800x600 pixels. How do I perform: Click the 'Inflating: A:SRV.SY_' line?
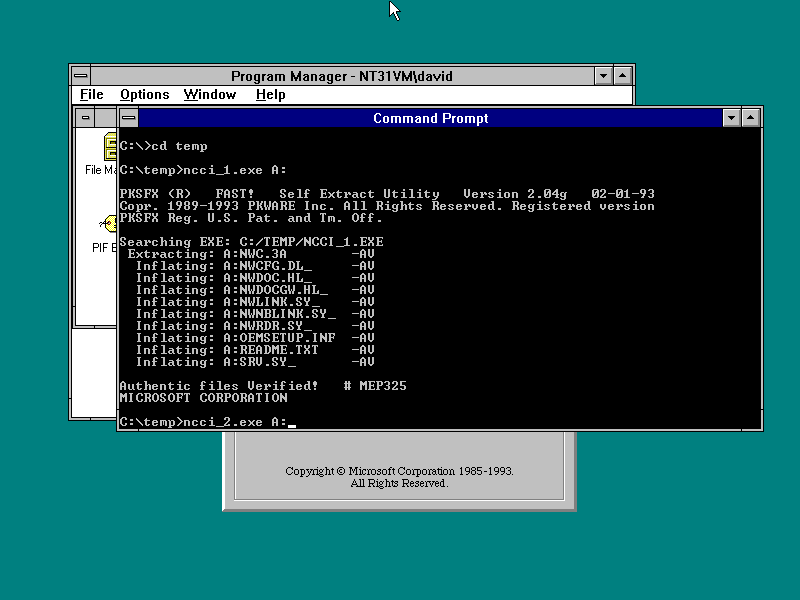[255, 362]
